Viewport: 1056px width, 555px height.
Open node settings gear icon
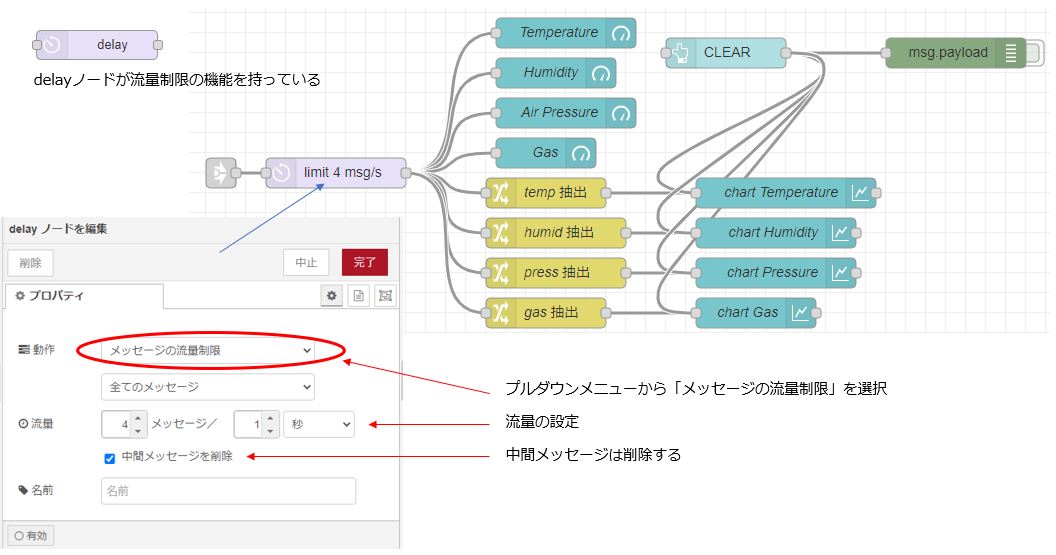pyautogui.click(x=331, y=296)
